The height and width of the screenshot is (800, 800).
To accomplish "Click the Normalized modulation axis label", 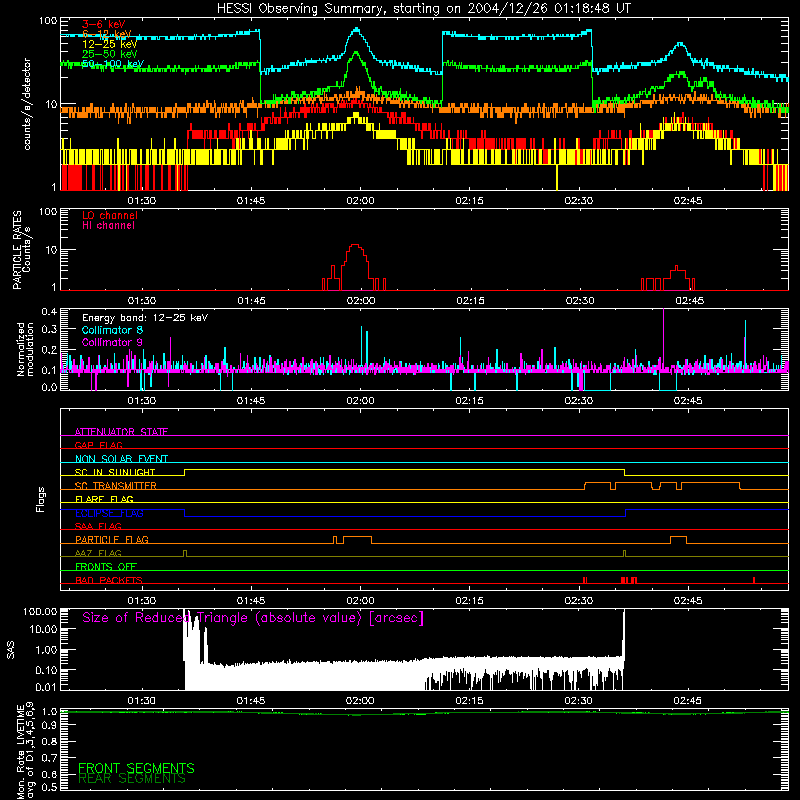I will 25,349.
